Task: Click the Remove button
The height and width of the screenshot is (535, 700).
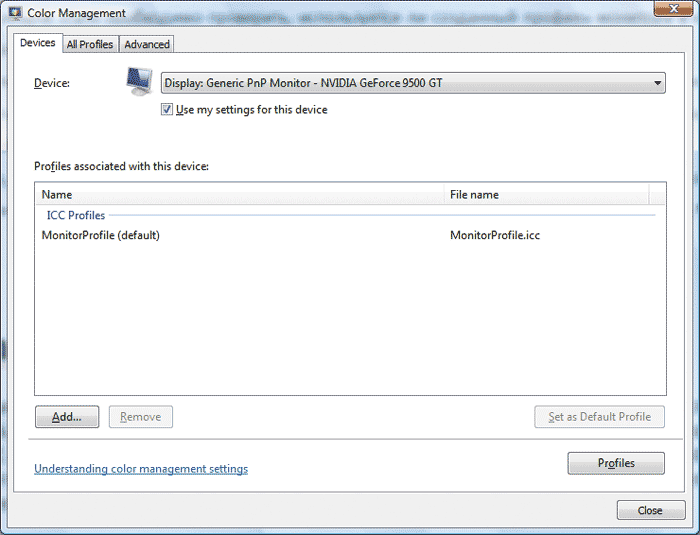Action: click(x=141, y=417)
